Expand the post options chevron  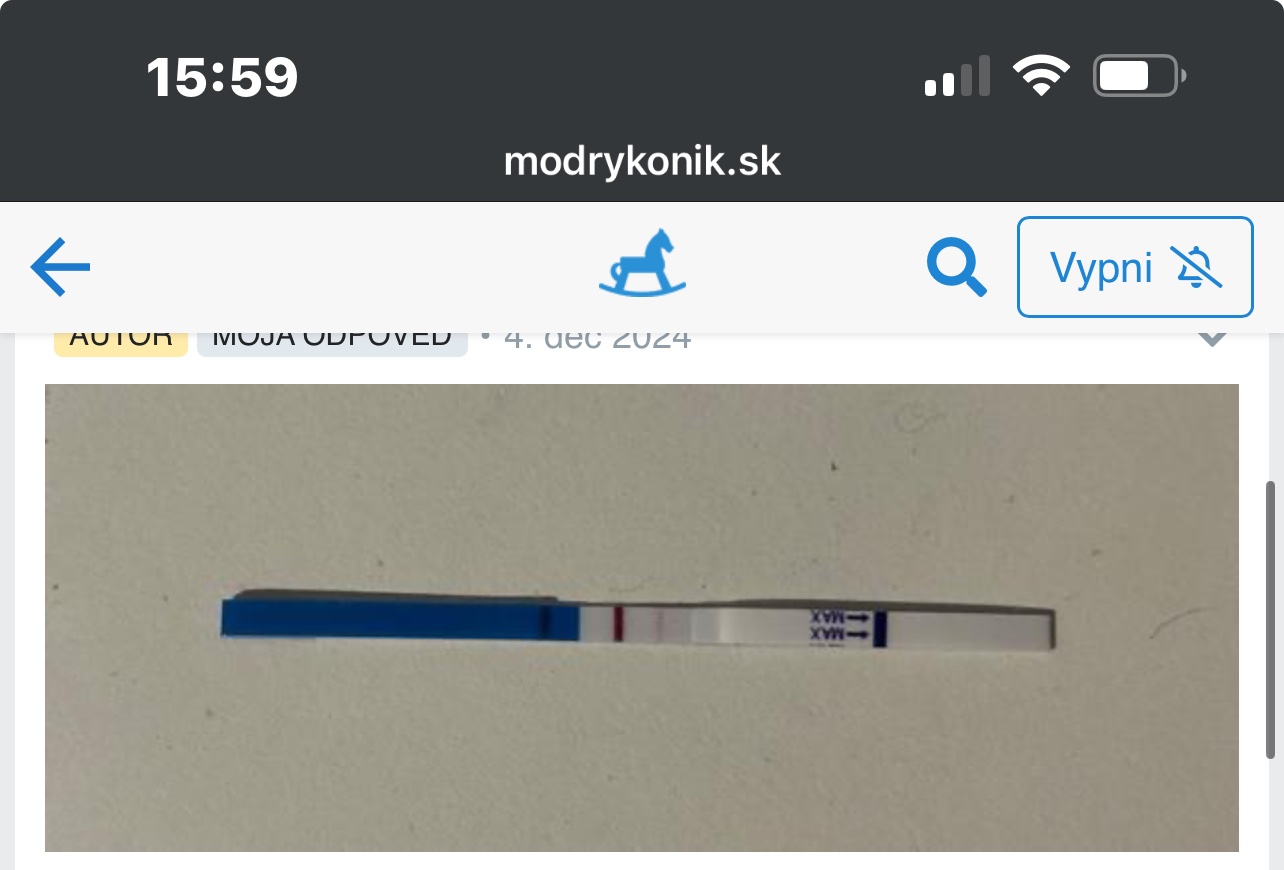pos(1212,338)
